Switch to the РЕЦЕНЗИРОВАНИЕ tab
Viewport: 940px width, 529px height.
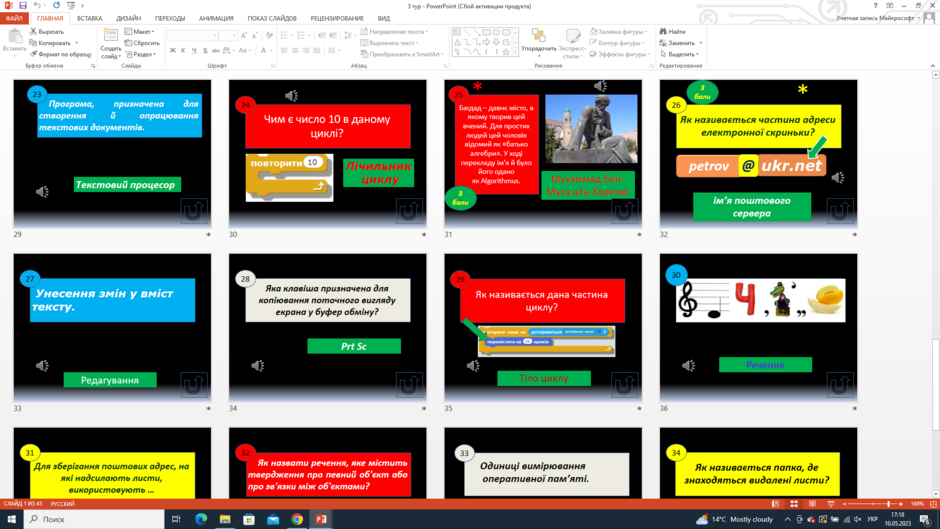(337, 19)
